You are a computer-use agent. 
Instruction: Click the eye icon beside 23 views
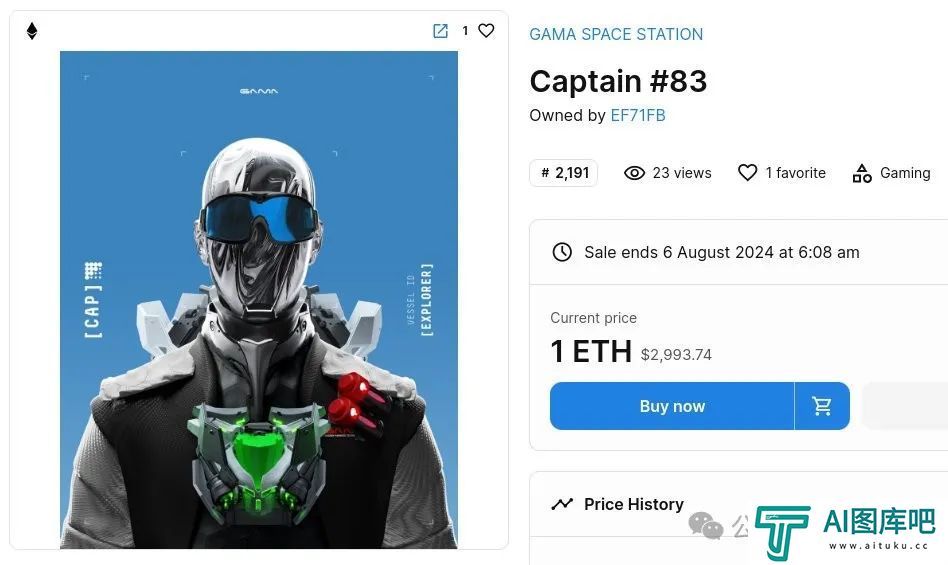coord(634,173)
